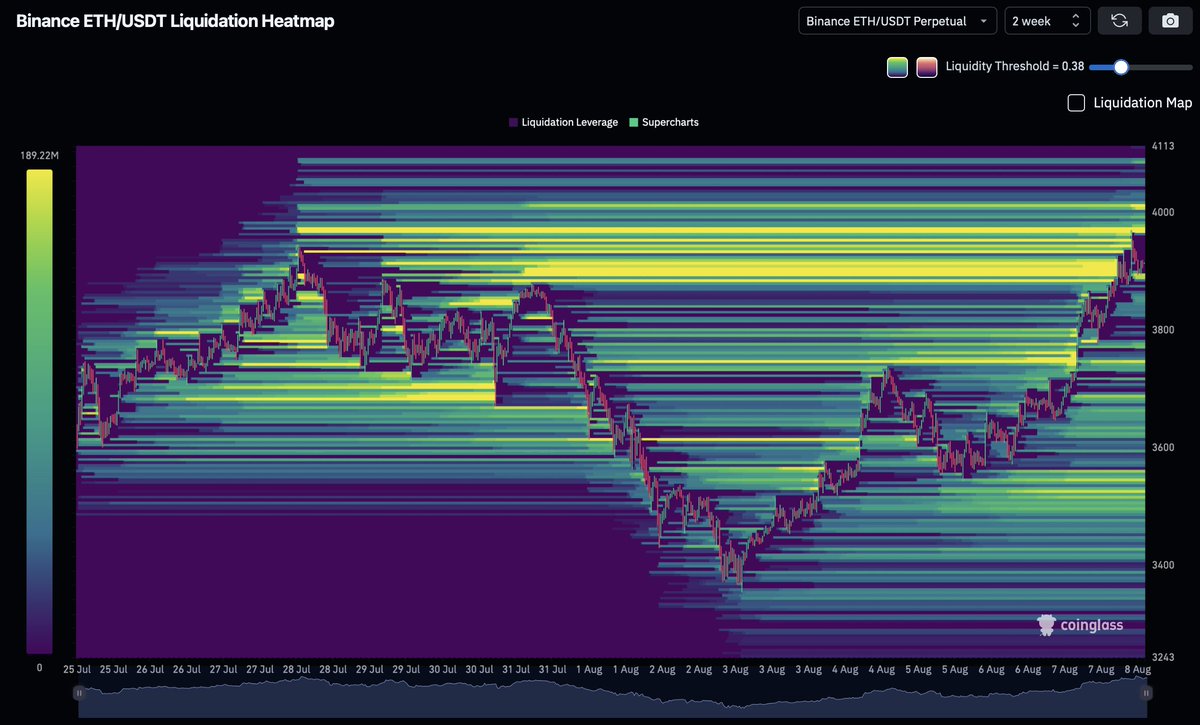This screenshot has width=1200, height=725.
Task: Click the 3800 price axis label
Action: 1163,329
